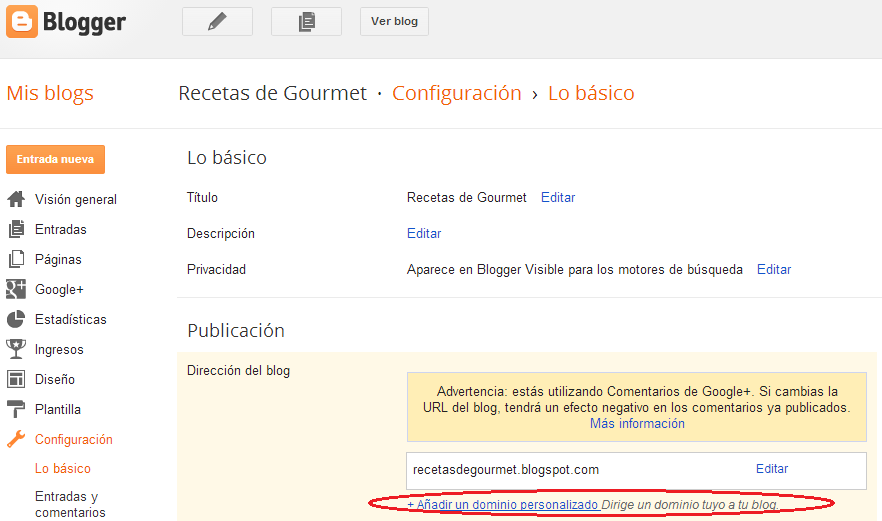Click the Ingresos trophy icon
The height and width of the screenshot is (521, 882).
click(x=16, y=349)
